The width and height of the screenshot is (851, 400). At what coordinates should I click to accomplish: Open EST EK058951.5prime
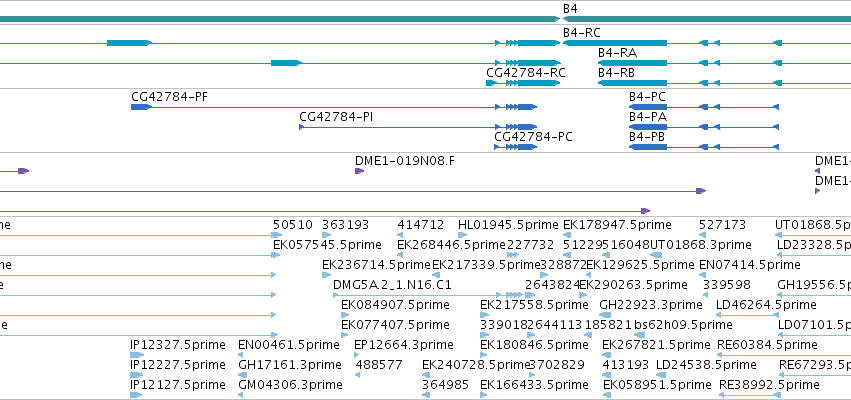(657, 385)
